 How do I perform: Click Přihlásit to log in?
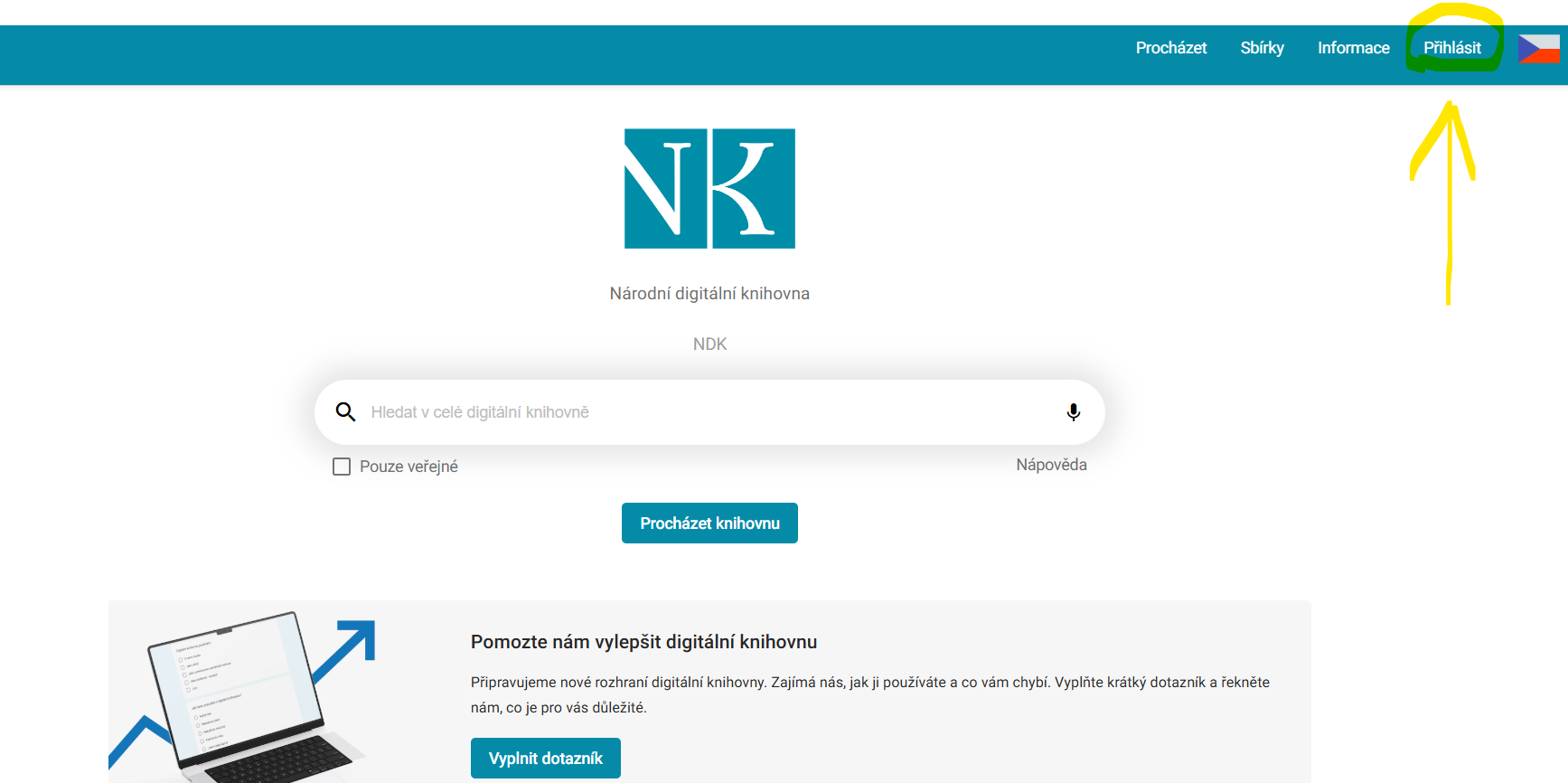(x=1452, y=48)
